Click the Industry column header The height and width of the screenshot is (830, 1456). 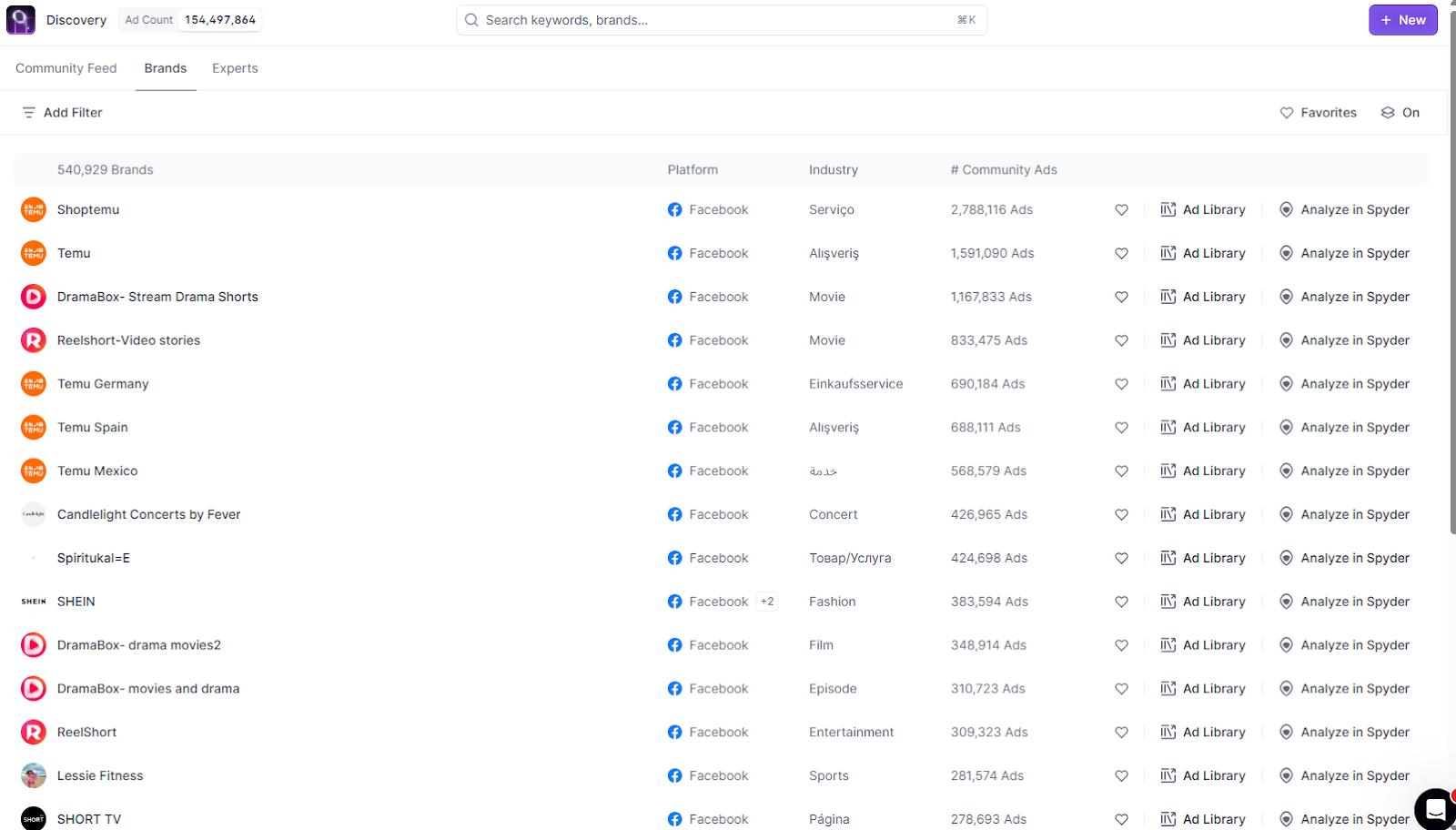[x=834, y=169]
